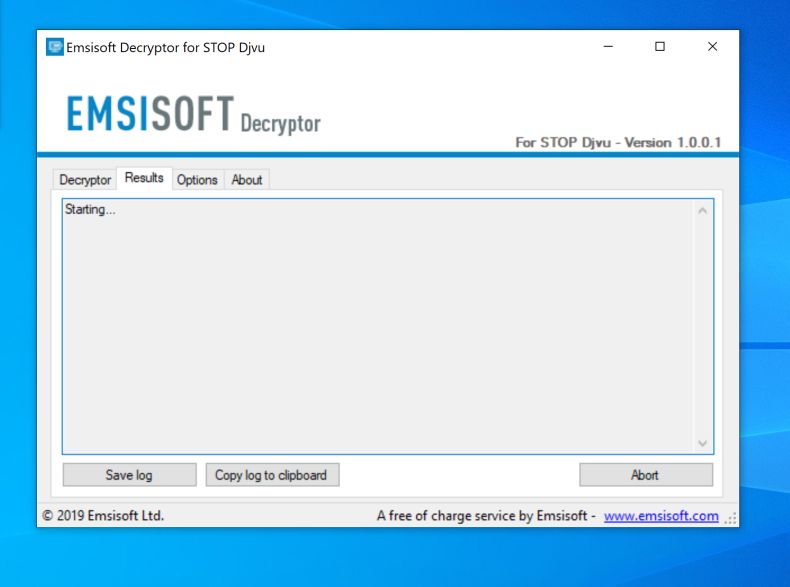Open the Options tab
This screenshot has width=790, height=587.
click(x=197, y=180)
